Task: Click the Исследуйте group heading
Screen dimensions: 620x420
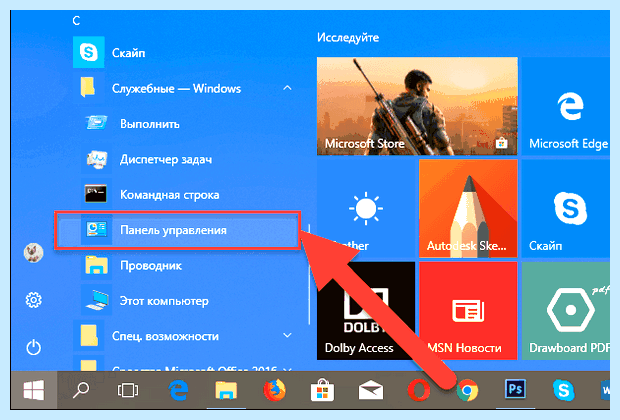Action: coord(348,38)
